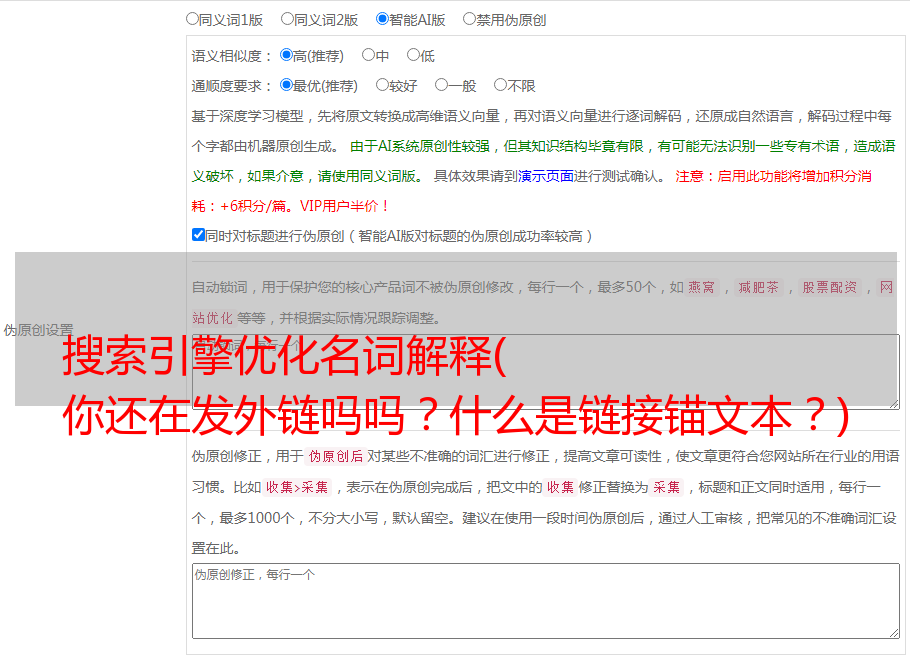This screenshot has height=658, width=911.
Task: Open the 演示页面 link
Action: click(545, 176)
